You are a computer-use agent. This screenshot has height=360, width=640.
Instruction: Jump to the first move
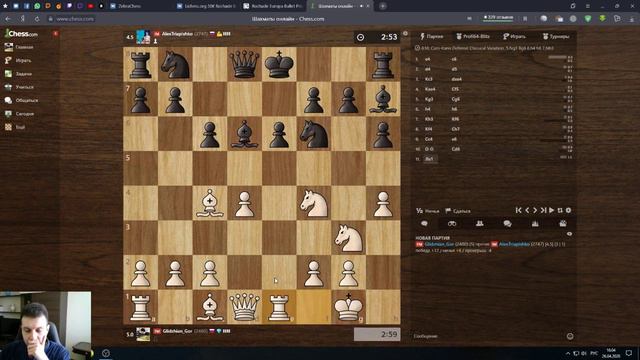pyautogui.click(x=518, y=210)
